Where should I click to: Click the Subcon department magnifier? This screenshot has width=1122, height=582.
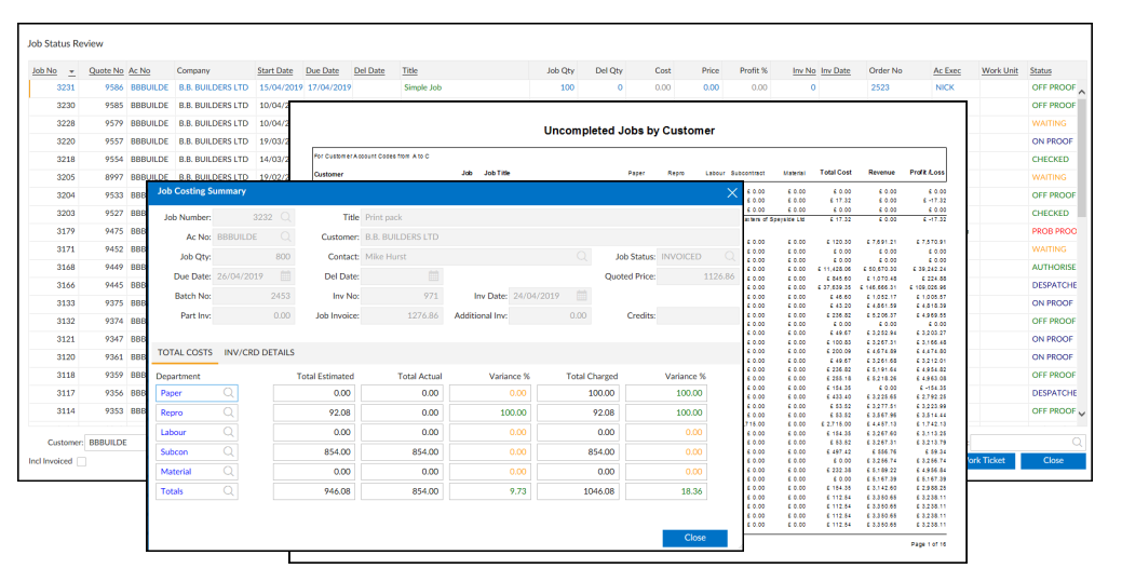point(230,451)
